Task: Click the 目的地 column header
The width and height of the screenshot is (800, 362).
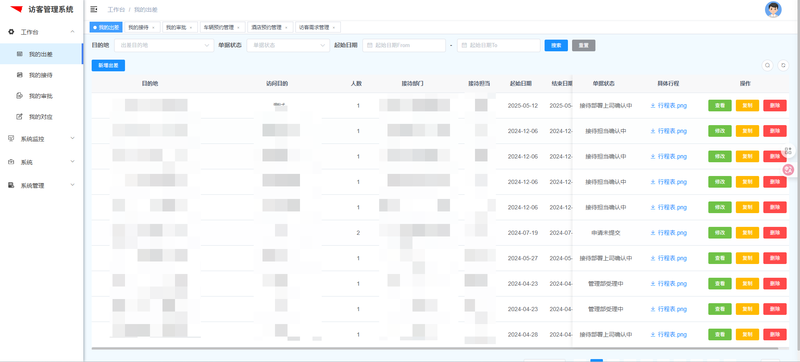Action: 150,84
